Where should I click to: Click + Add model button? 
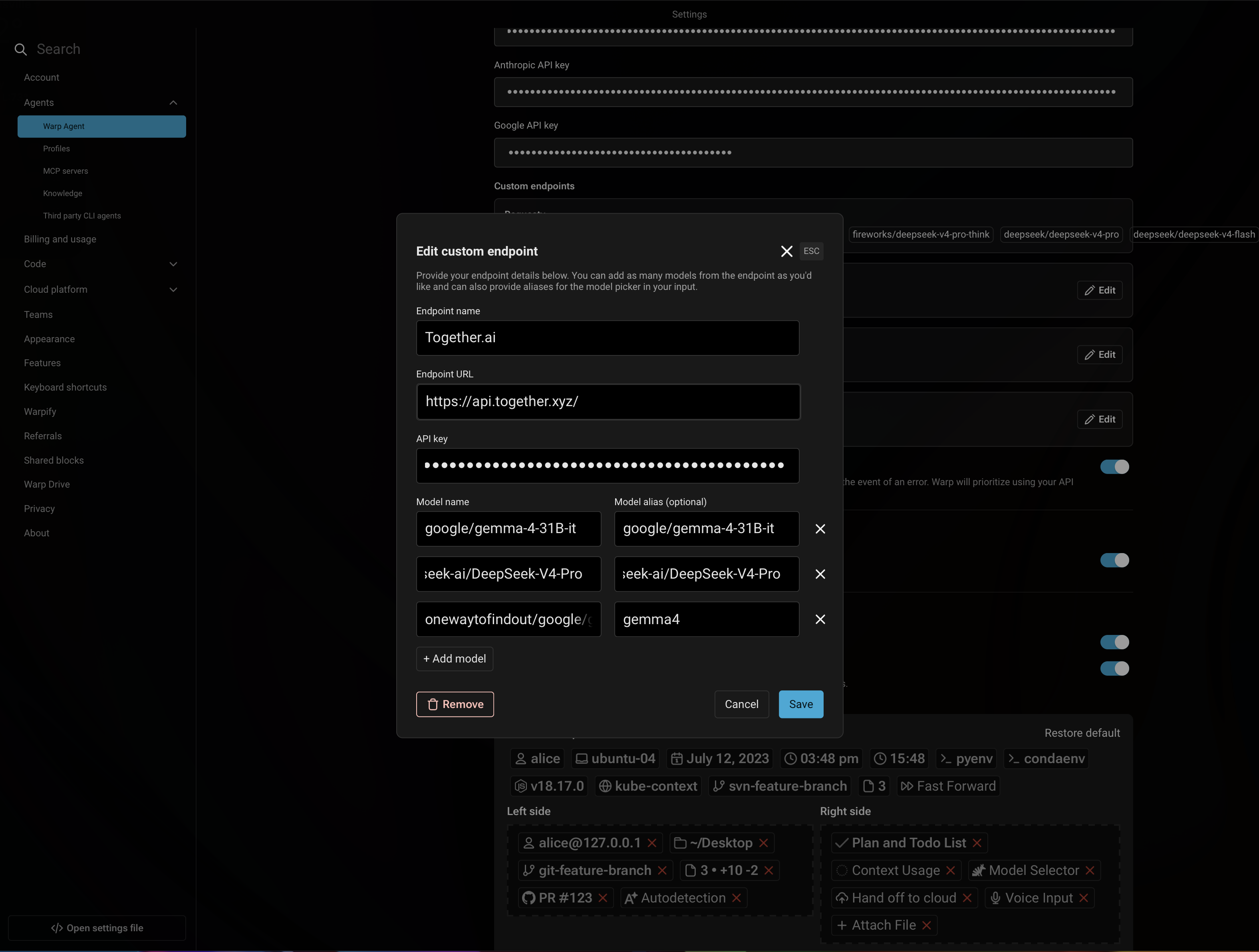[454, 658]
